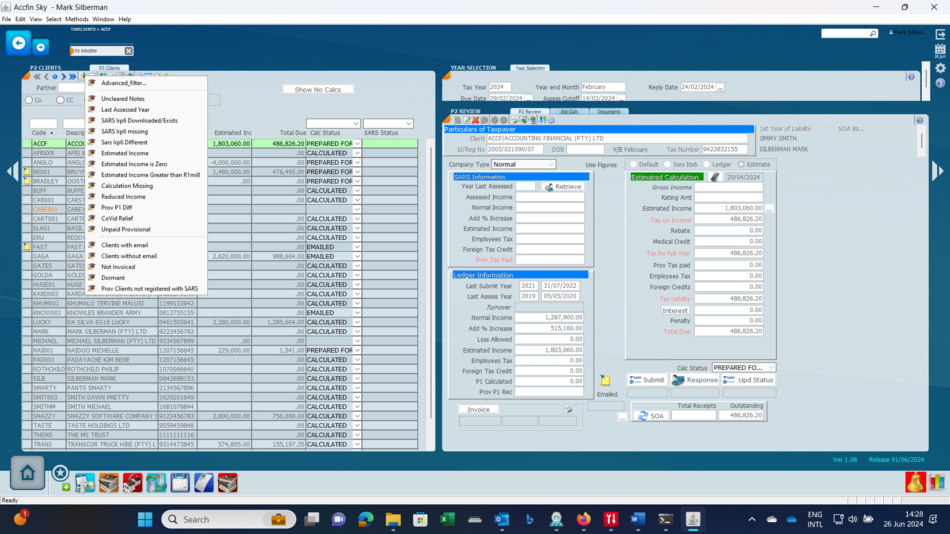This screenshot has width=950, height=534.
Task: Click the large back arrow button
Action: (18, 43)
